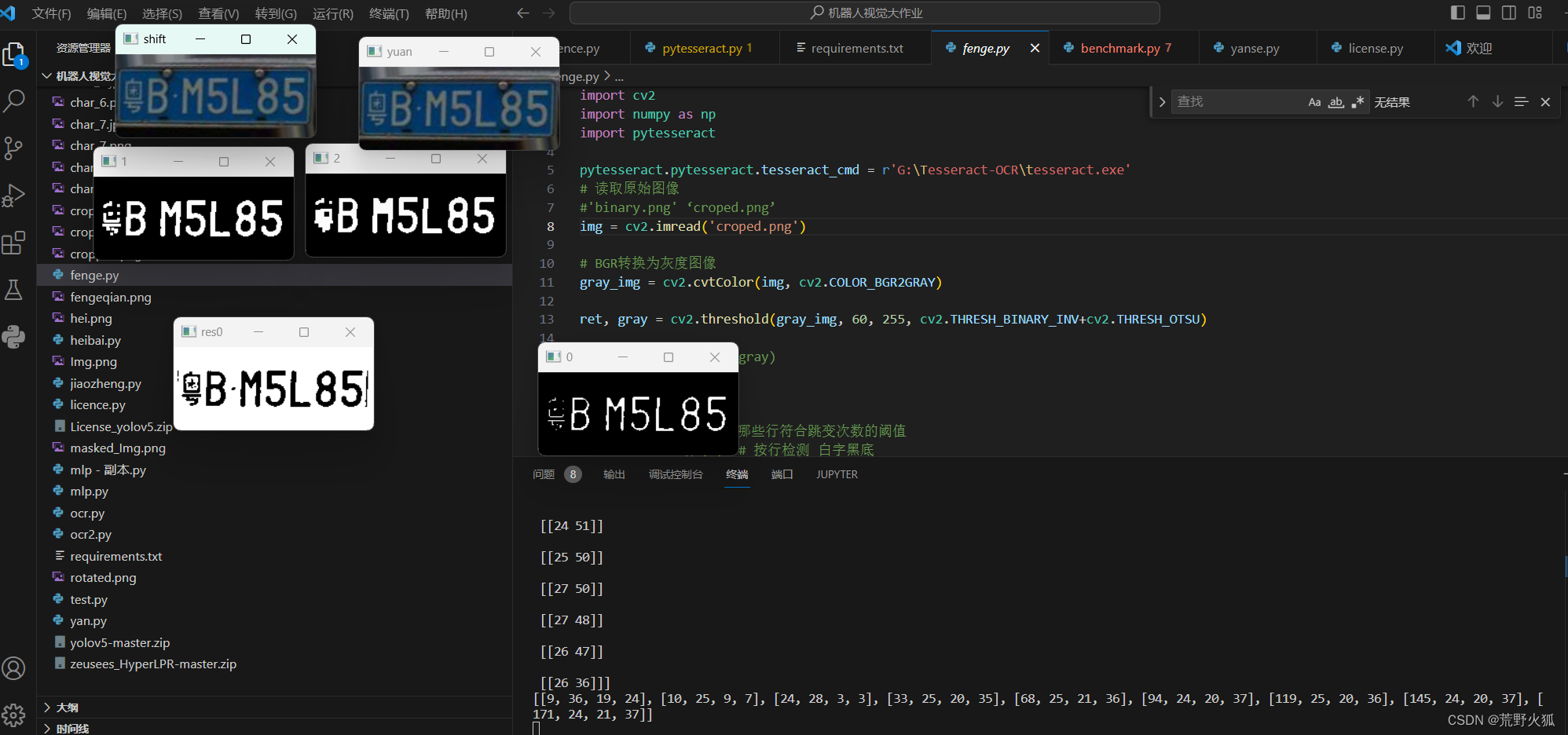
Task: Open the 帮助(H) menu
Action: tap(445, 14)
